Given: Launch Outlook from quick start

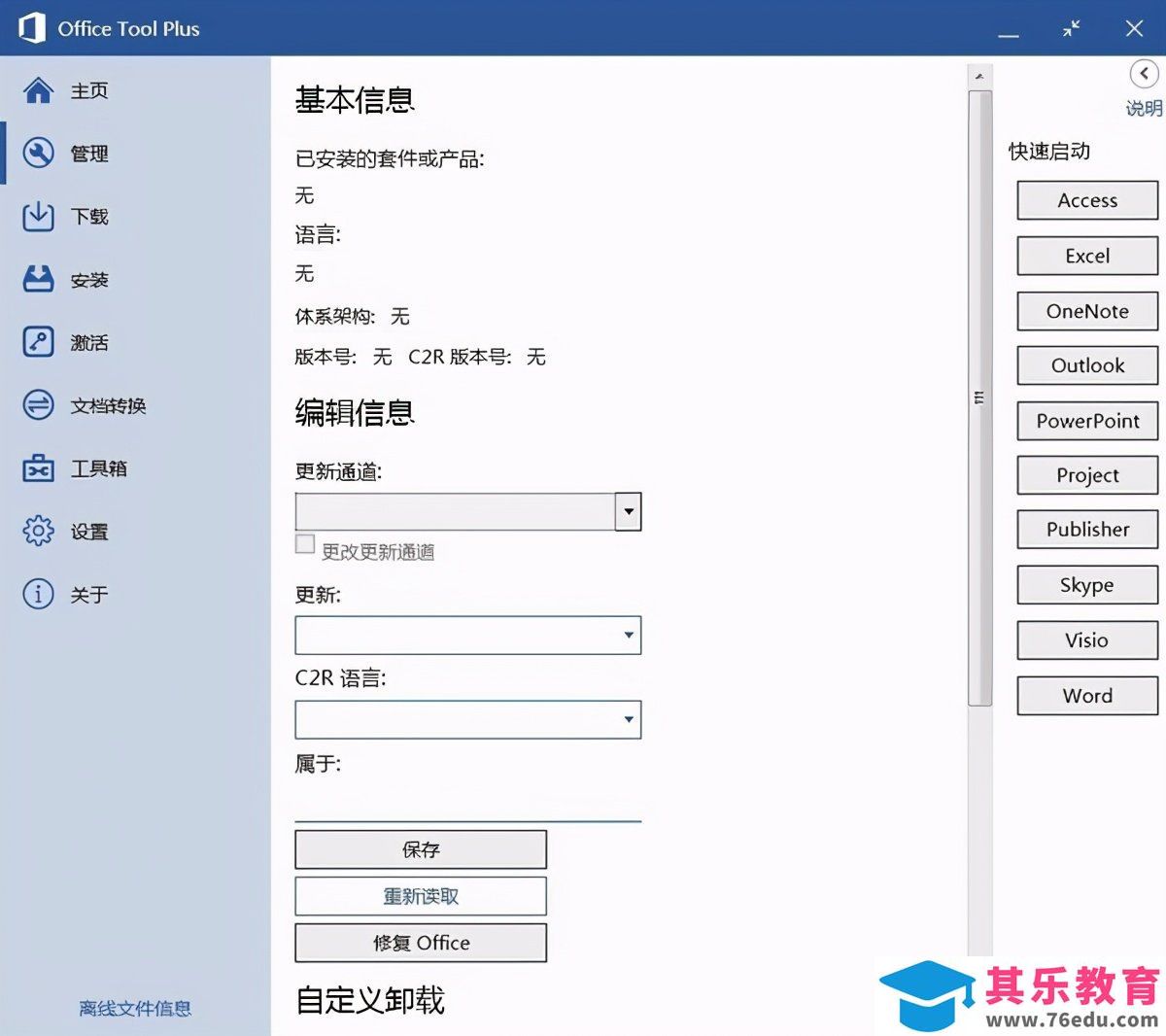Looking at the screenshot, I should coord(1087,365).
